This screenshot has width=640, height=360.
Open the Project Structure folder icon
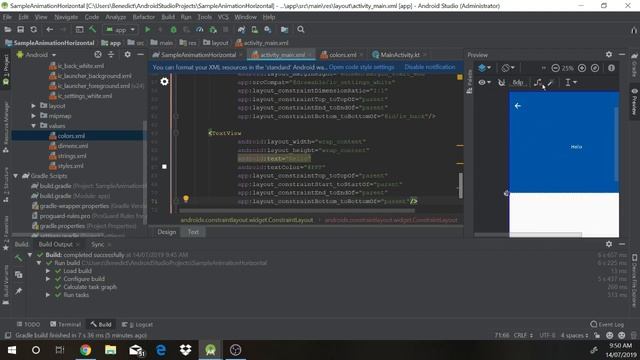[x=284, y=29]
